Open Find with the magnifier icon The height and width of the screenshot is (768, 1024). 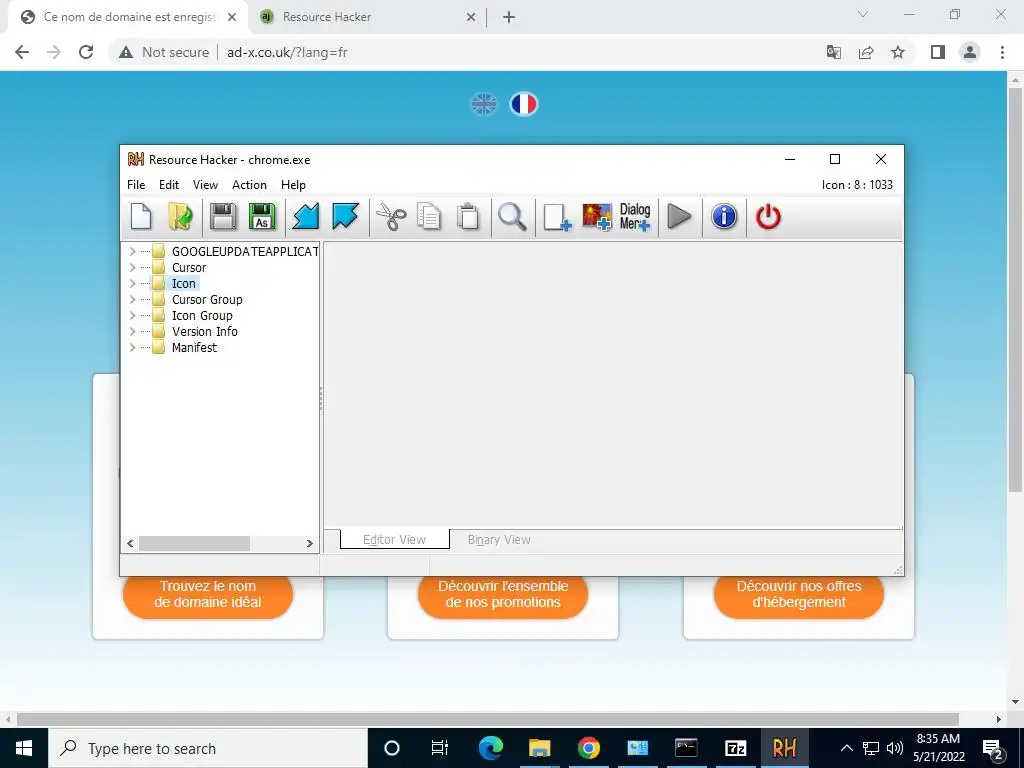(512, 217)
